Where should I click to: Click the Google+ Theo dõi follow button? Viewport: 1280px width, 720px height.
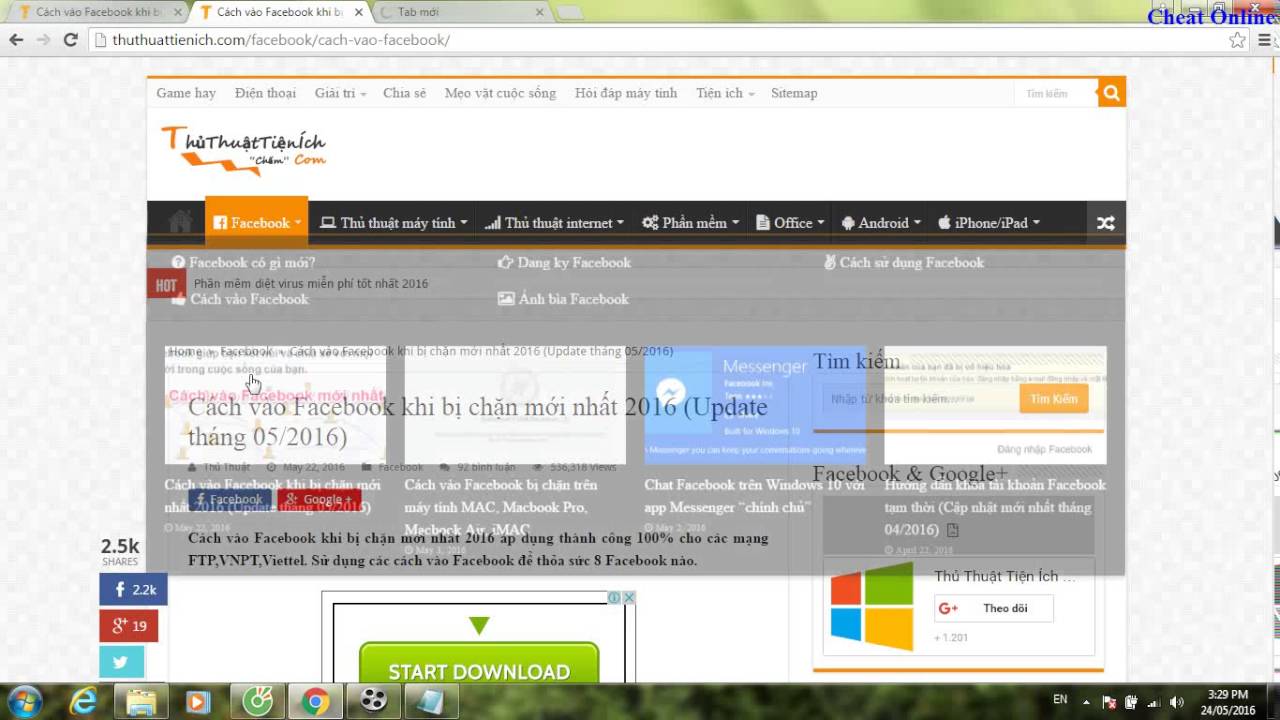point(994,608)
